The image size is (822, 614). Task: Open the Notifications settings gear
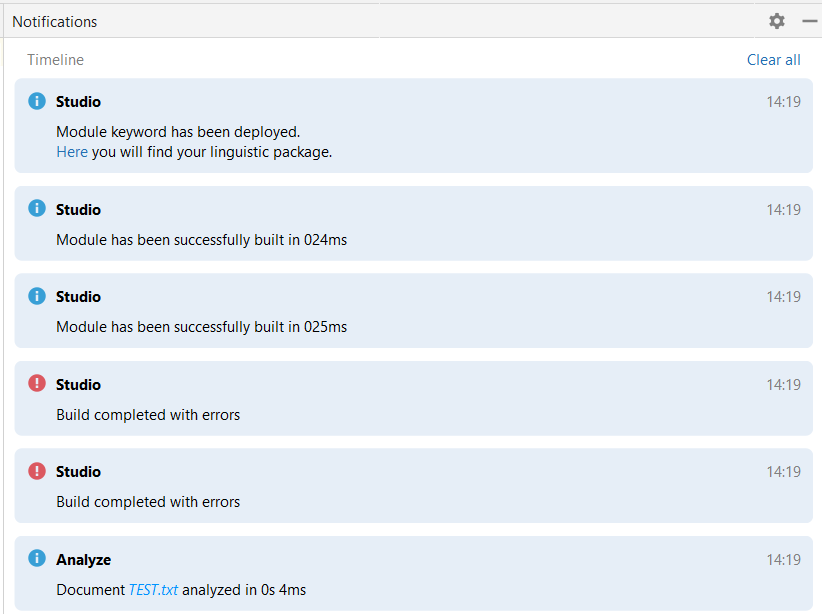tap(777, 21)
